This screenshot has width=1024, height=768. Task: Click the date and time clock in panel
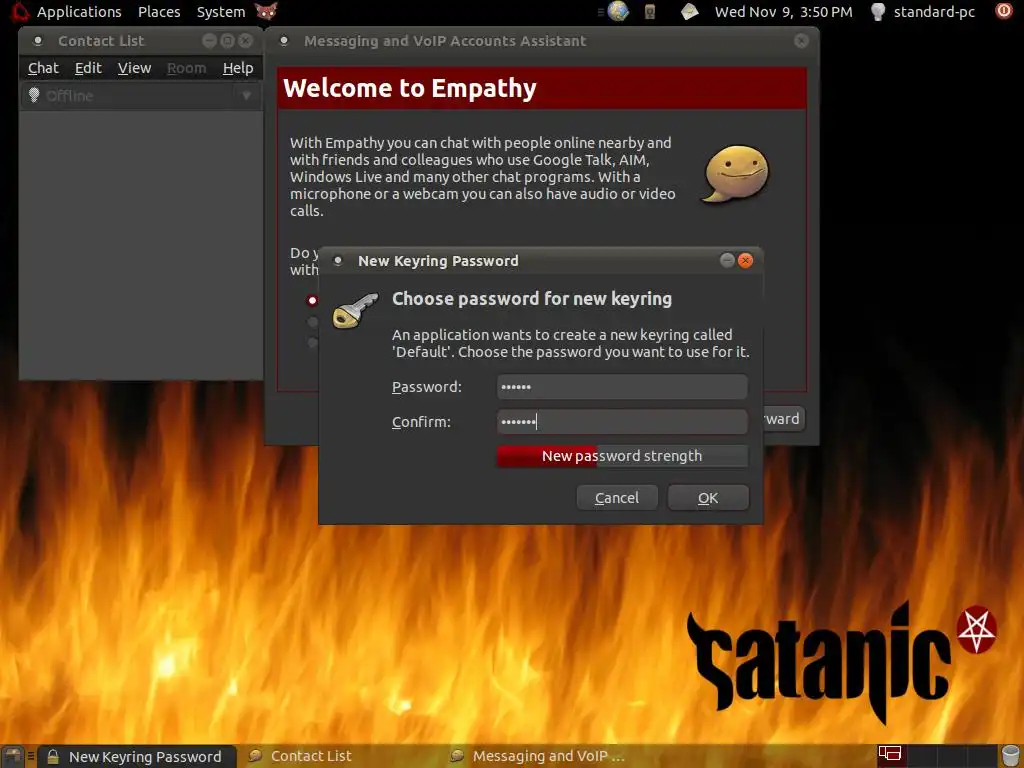[x=784, y=12]
